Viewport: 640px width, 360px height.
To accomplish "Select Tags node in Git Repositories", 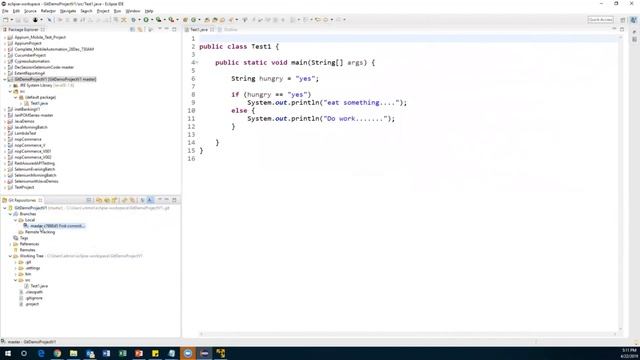I will [x=24, y=238].
